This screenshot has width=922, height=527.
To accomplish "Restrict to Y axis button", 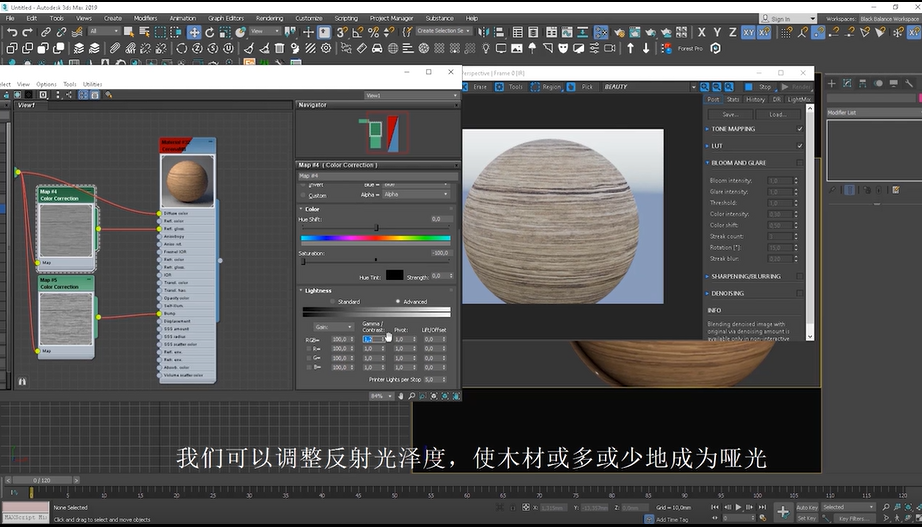I will tap(717, 32).
